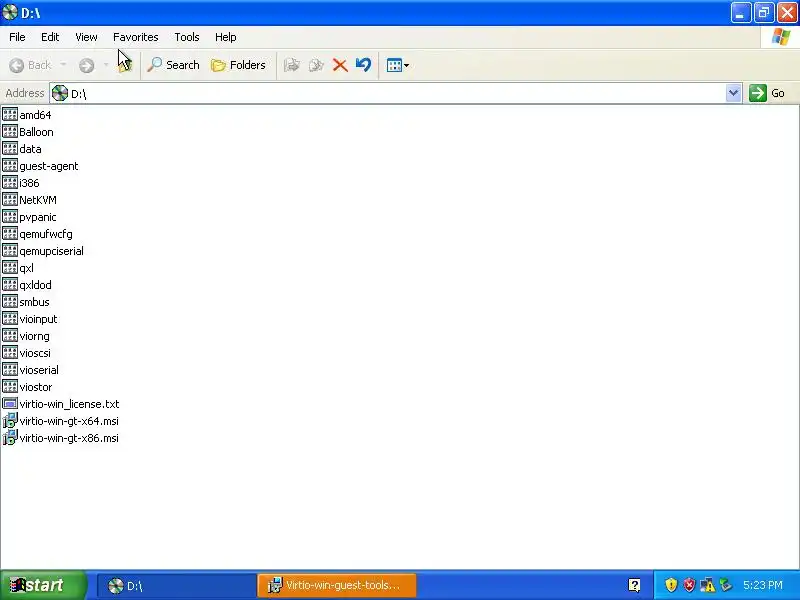
Task: Select the vioinput folder icon
Action: [10, 319]
